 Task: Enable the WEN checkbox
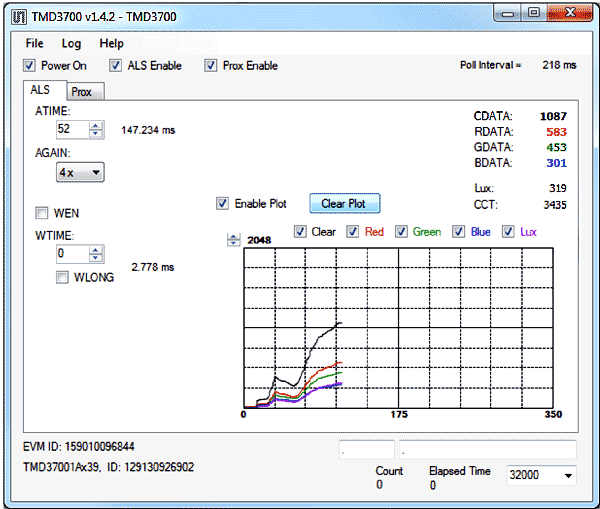[x=42, y=213]
